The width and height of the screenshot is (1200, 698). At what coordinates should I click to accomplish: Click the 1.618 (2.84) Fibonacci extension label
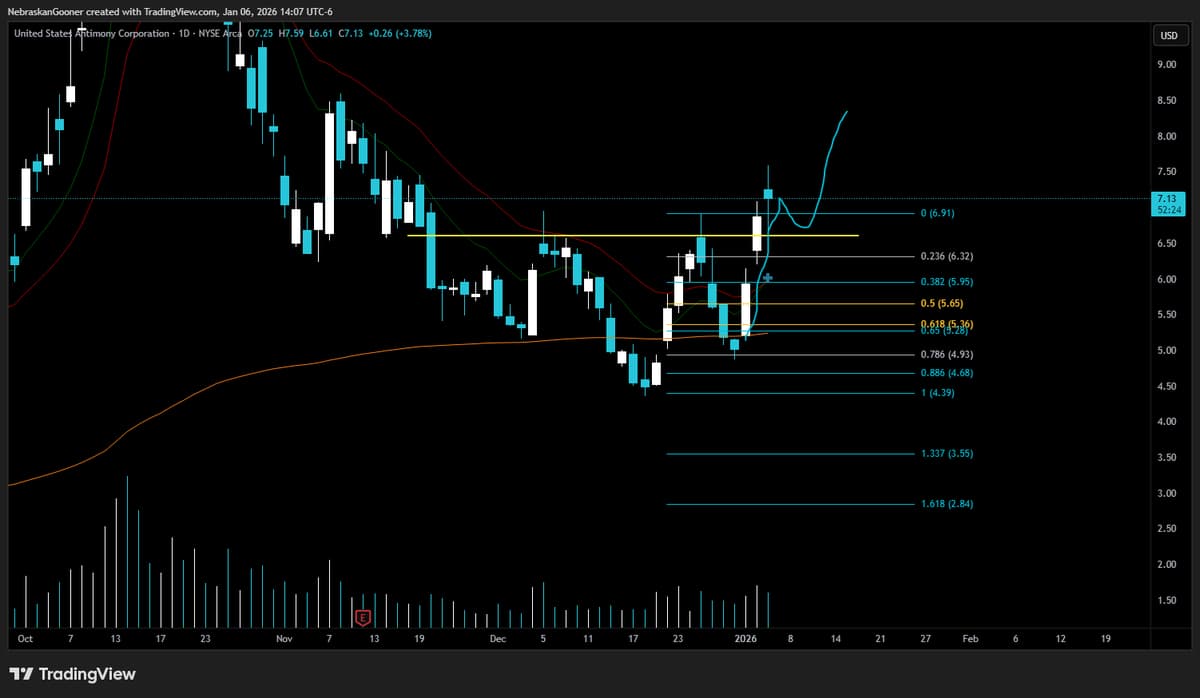(x=946, y=504)
